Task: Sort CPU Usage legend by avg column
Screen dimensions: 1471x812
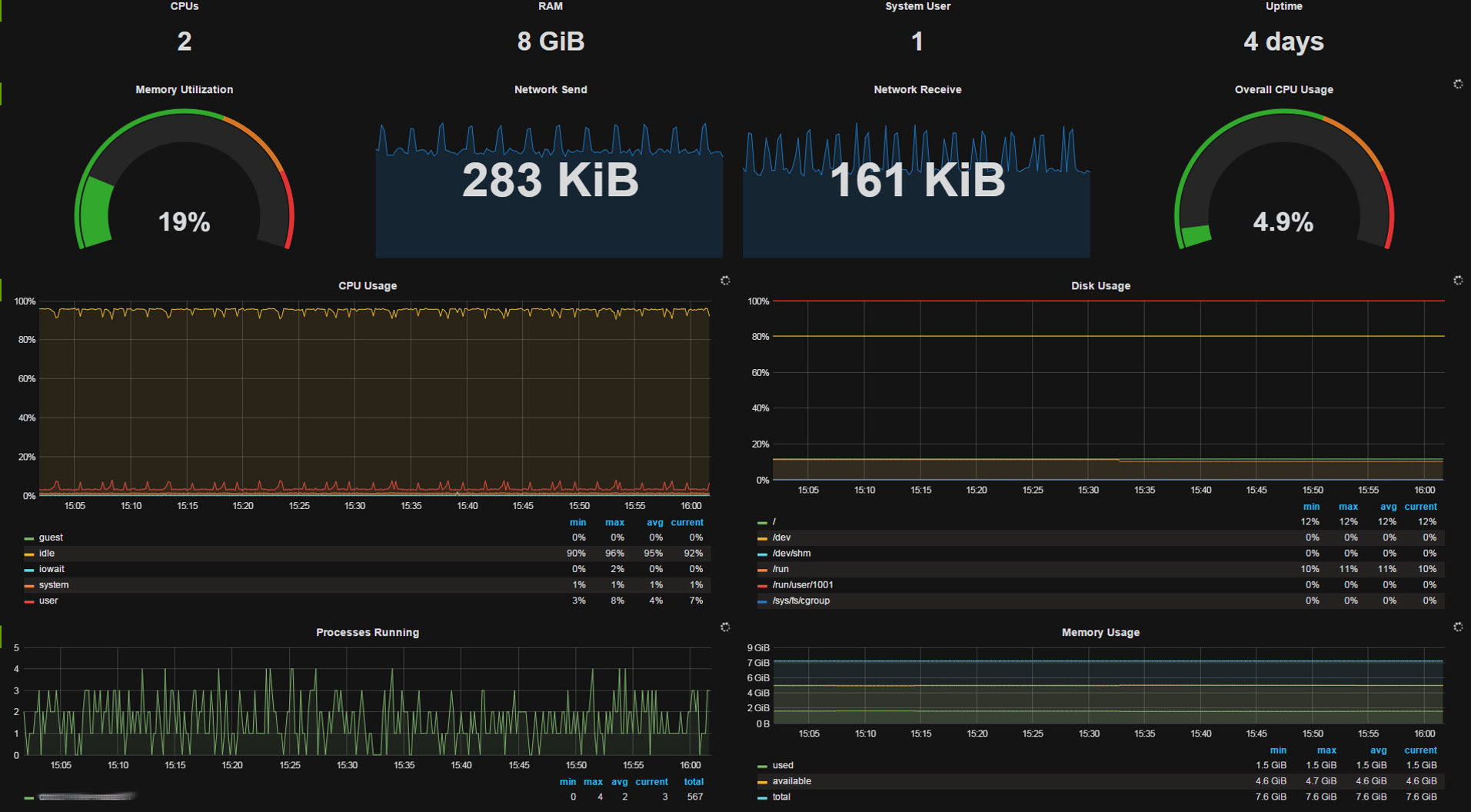Action: coord(654,522)
